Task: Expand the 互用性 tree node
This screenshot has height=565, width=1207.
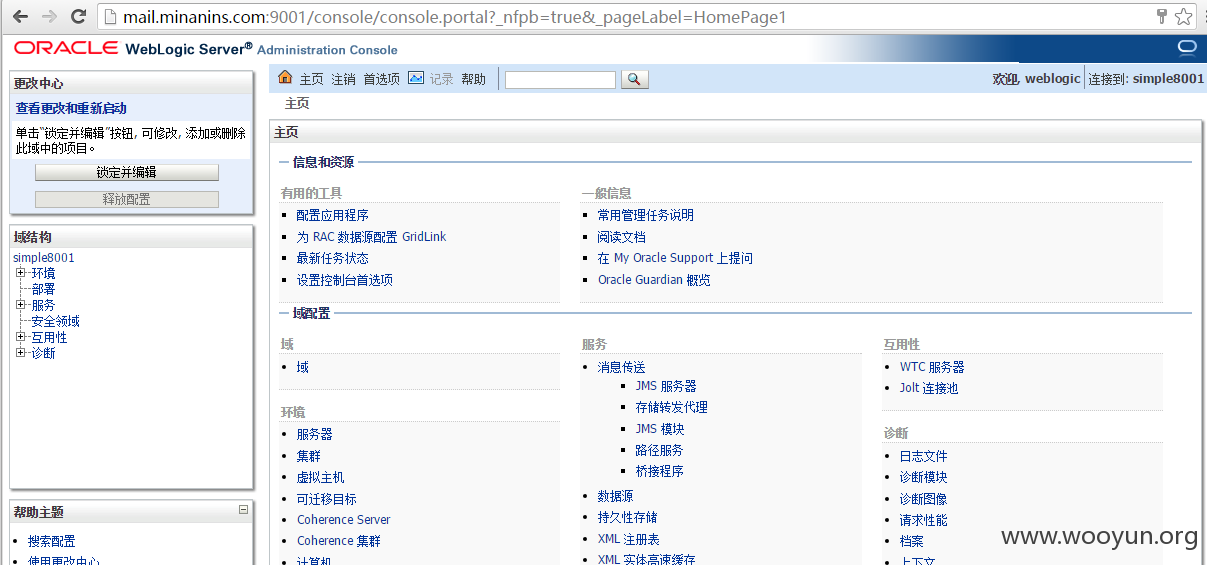Action: click(20, 337)
